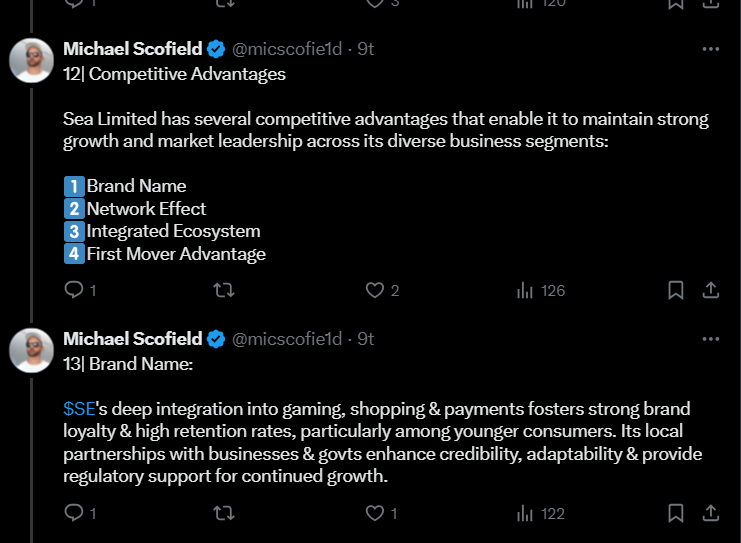Reply to the Brand Name tweet

point(74,513)
